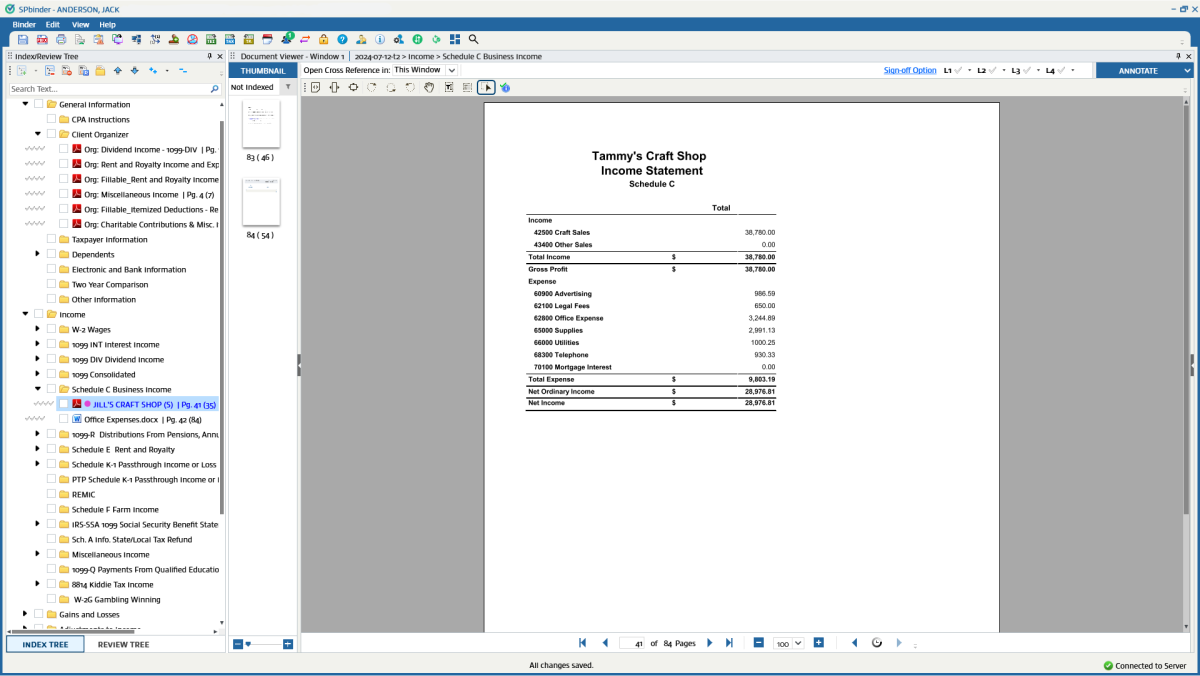This screenshot has width=1200, height=676.
Task: Open the Cross Reference window dropdown
Action: 451,71
